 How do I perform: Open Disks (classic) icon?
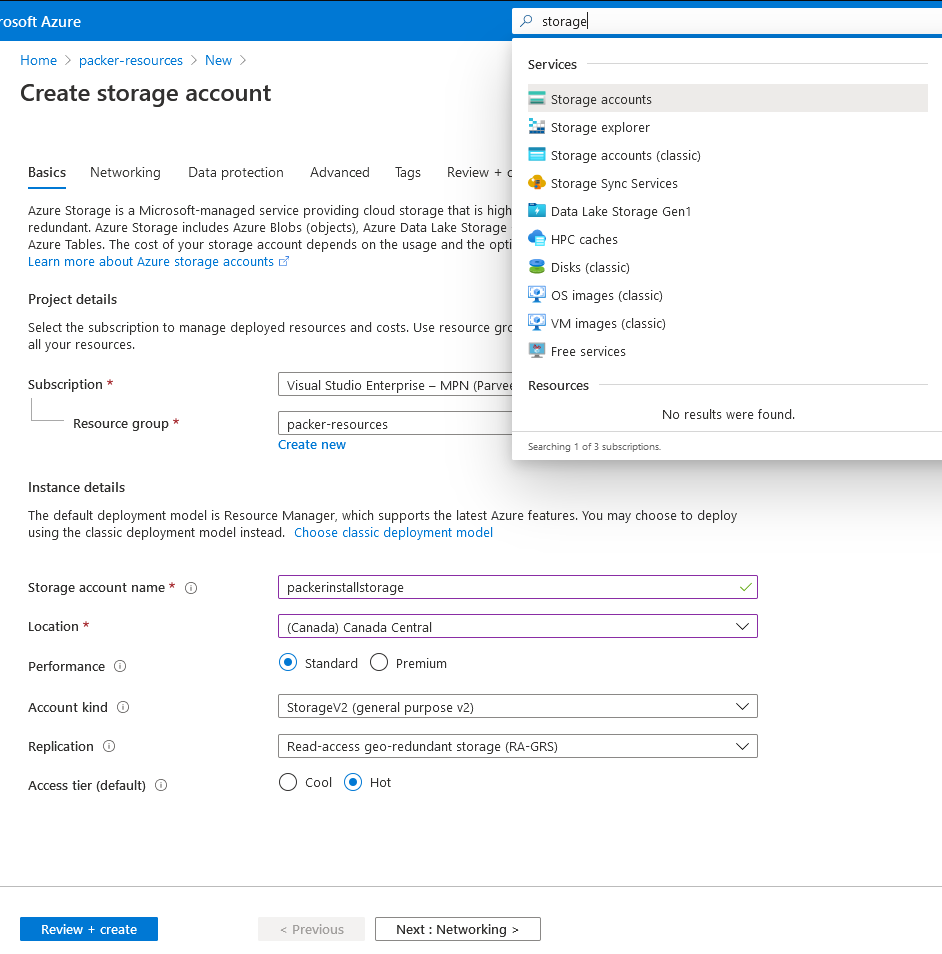537,267
